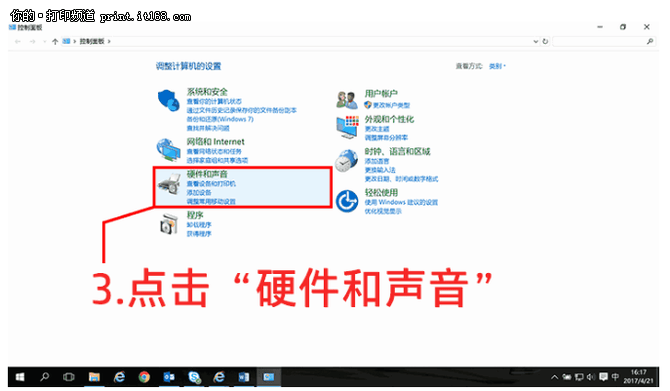Expand the address bar history dropdown
The image size is (670, 391).
(x=535, y=41)
